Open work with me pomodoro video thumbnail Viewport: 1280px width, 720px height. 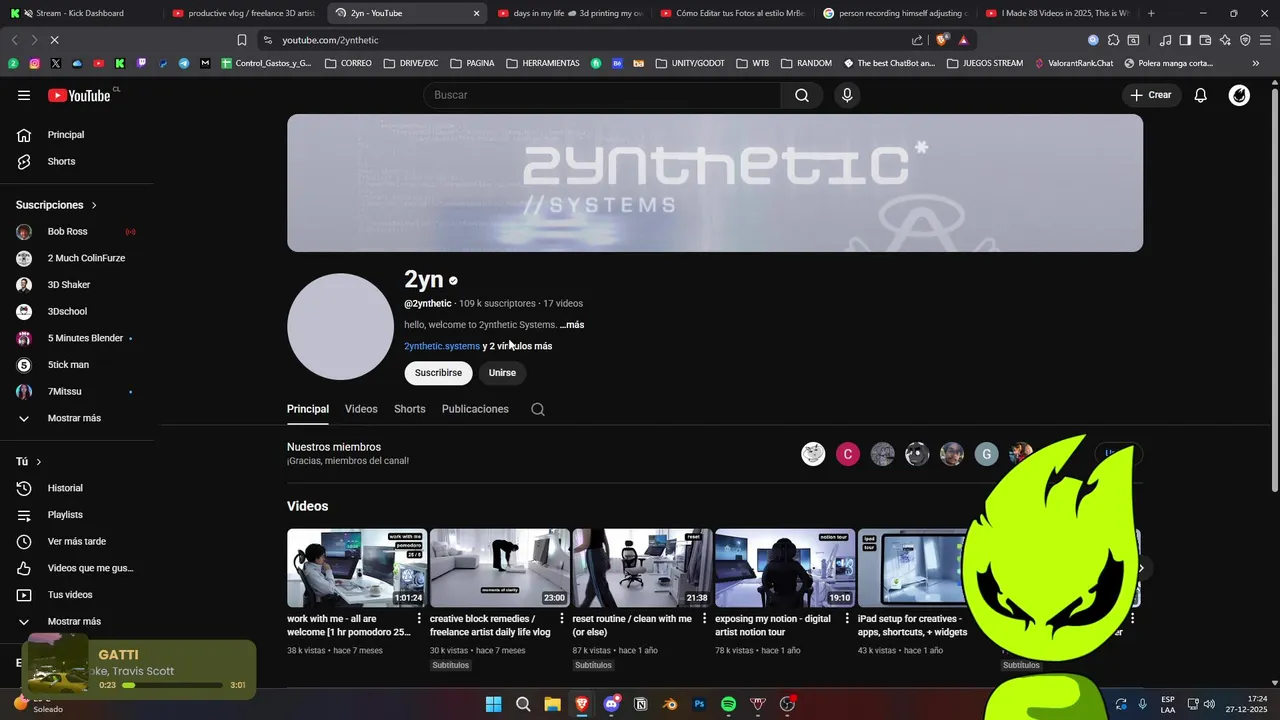[357, 568]
